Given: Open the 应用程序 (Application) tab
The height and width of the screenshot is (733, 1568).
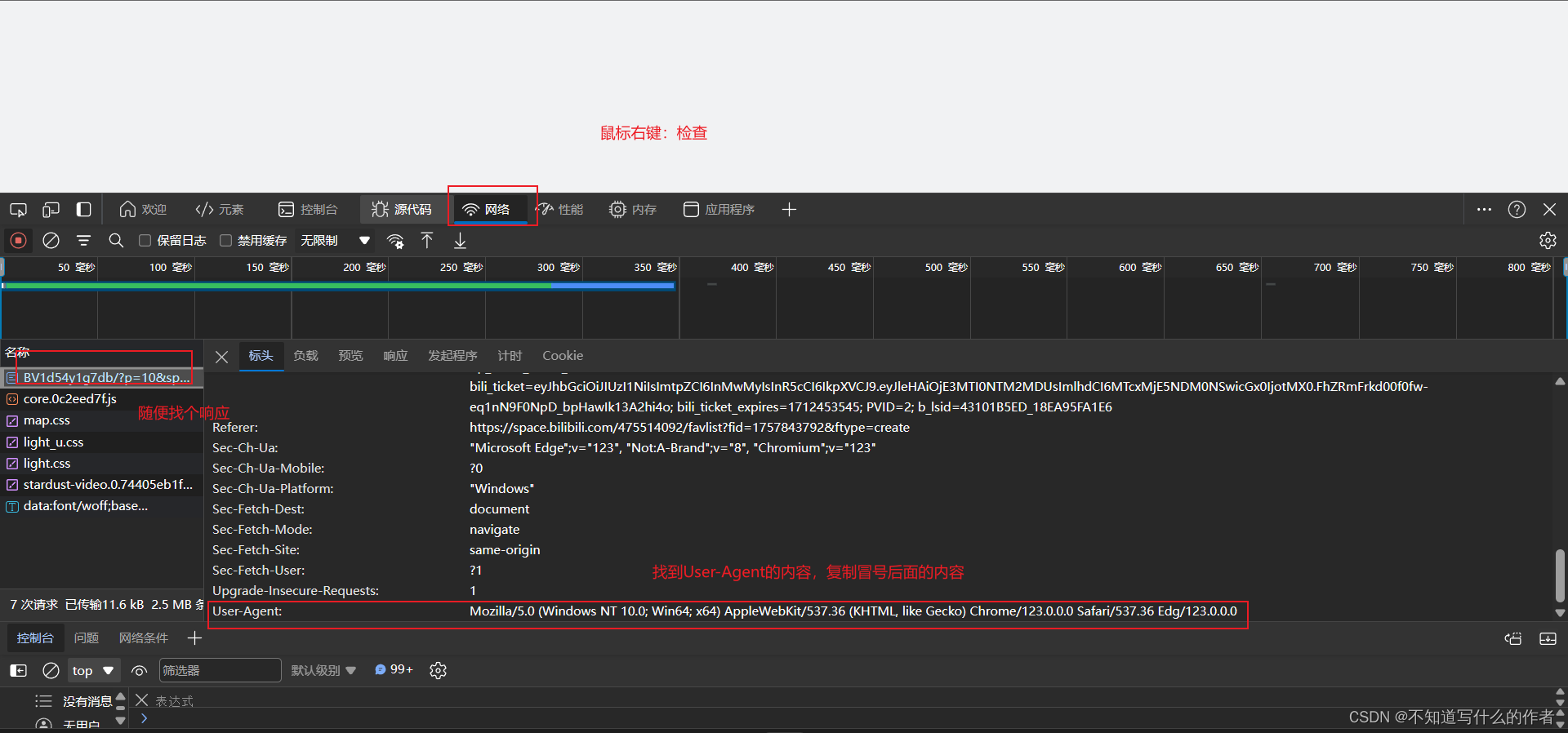Looking at the screenshot, I should click(719, 210).
